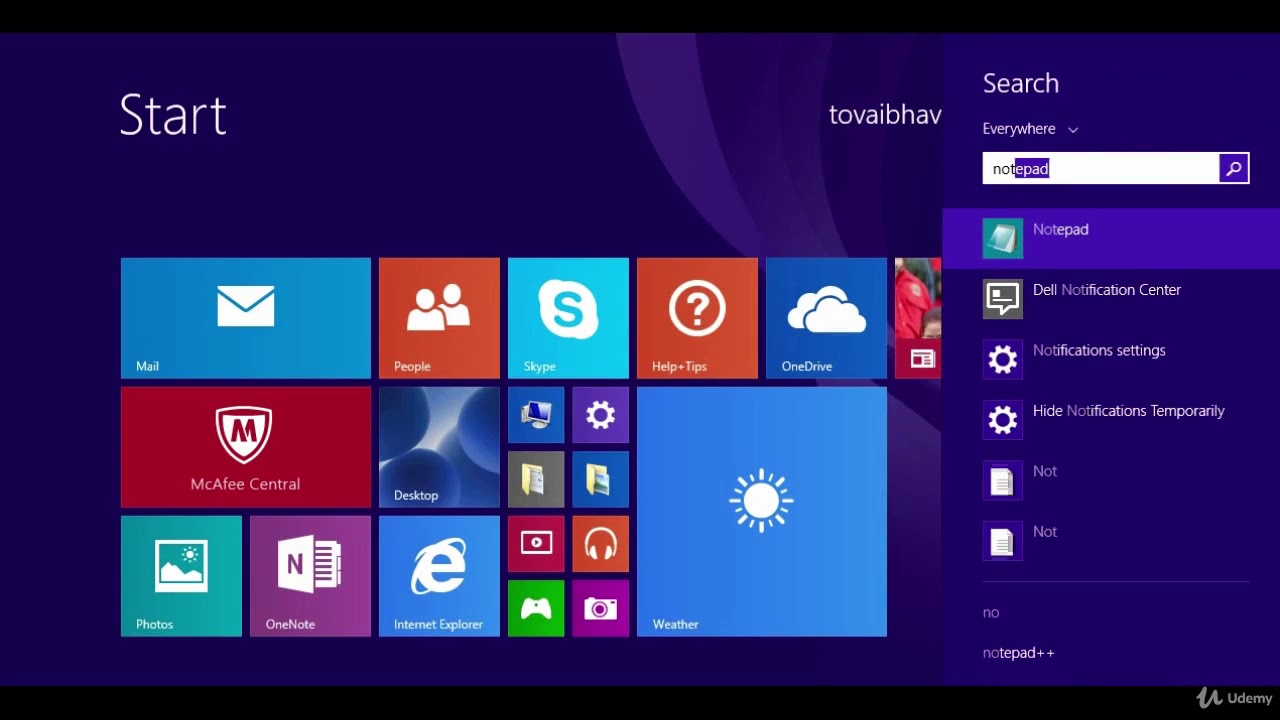The height and width of the screenshot is (720, 1280).
Task: Select Dell Notification Center result
Action: (x=1111, y=299)
